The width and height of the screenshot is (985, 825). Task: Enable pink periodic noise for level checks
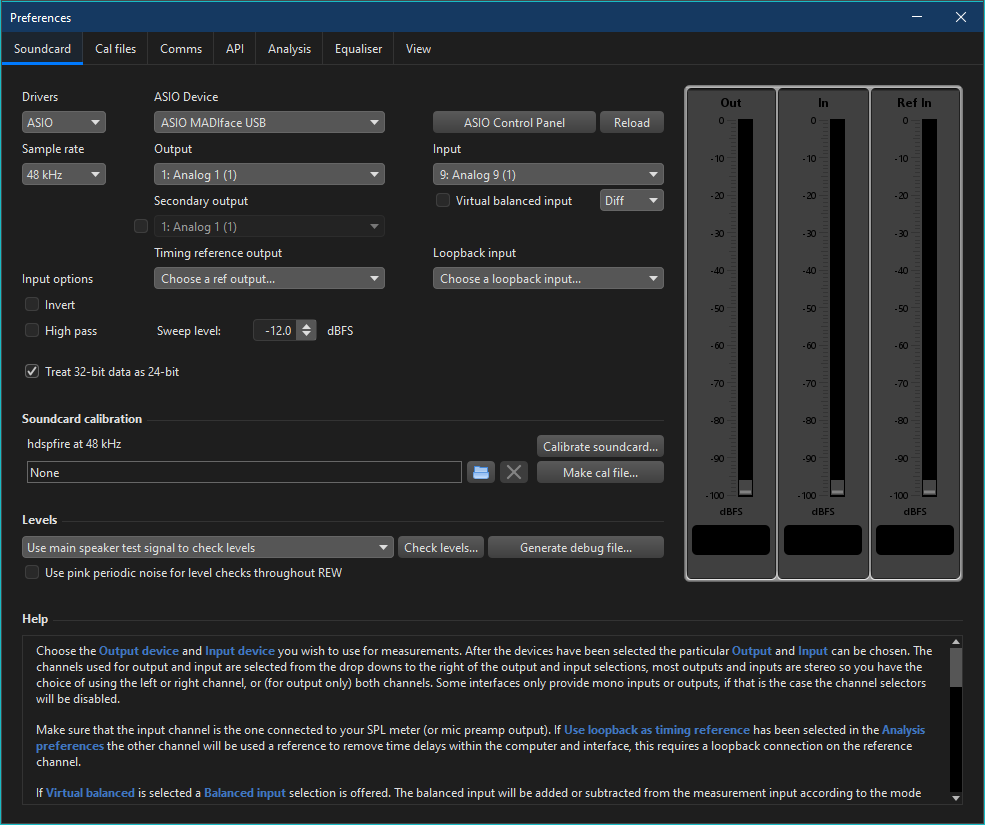pyautogui.click(x=33, y=573)
